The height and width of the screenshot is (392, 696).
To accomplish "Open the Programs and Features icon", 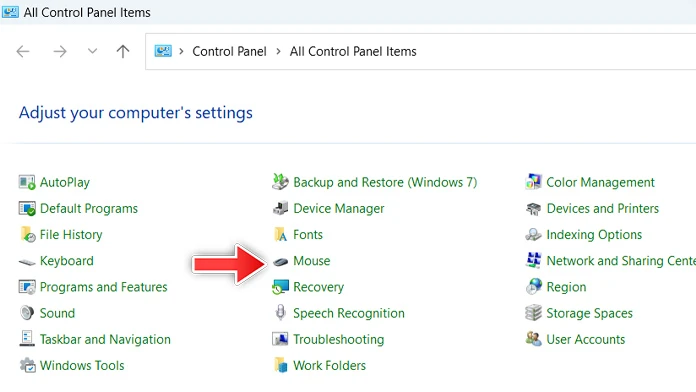I will 27,287.
